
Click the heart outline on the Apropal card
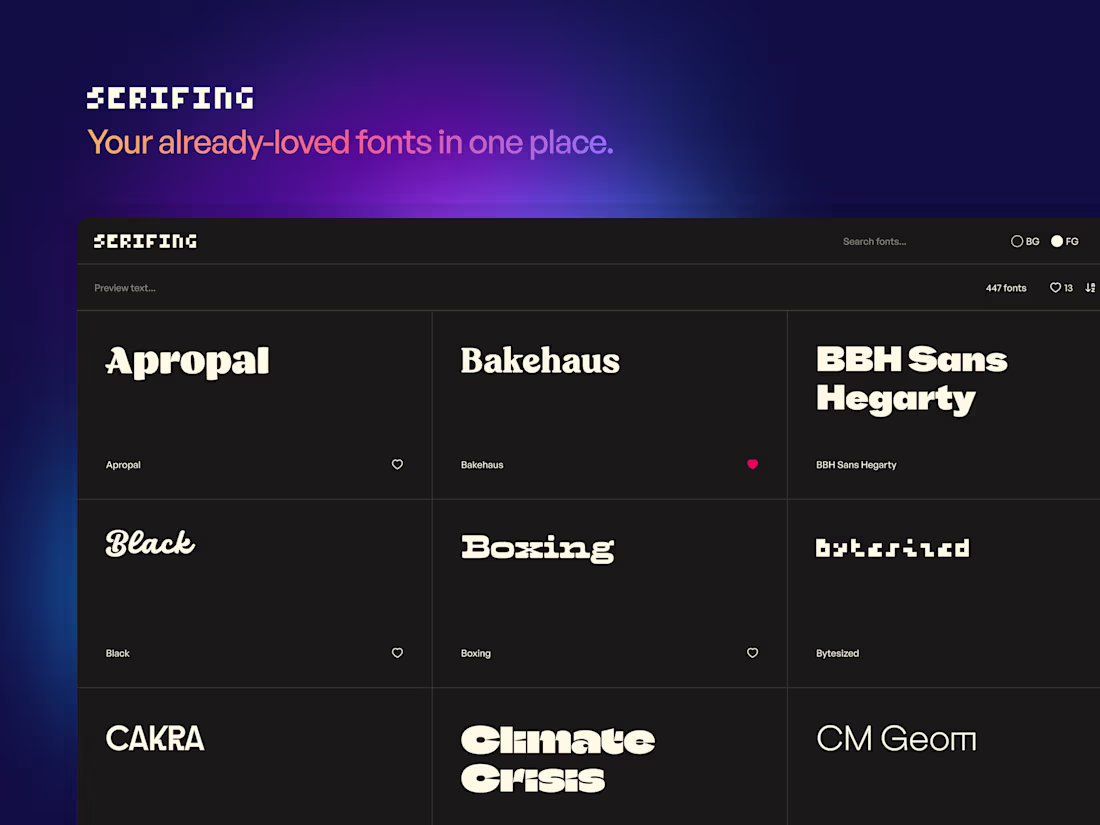397,464
